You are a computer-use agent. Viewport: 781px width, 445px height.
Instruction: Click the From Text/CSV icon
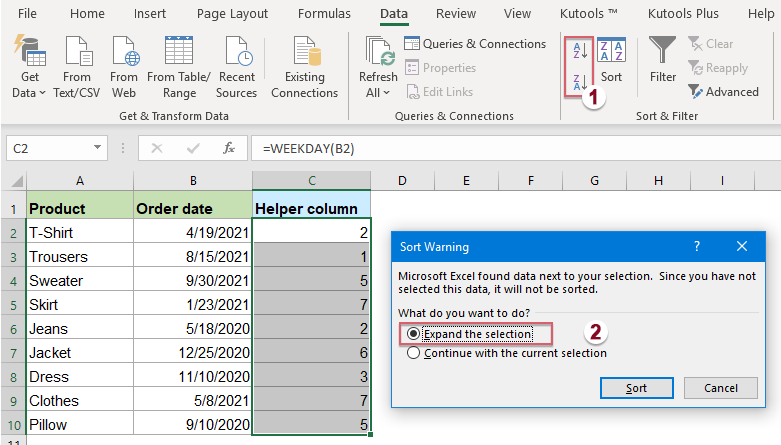tap(77, 52)
